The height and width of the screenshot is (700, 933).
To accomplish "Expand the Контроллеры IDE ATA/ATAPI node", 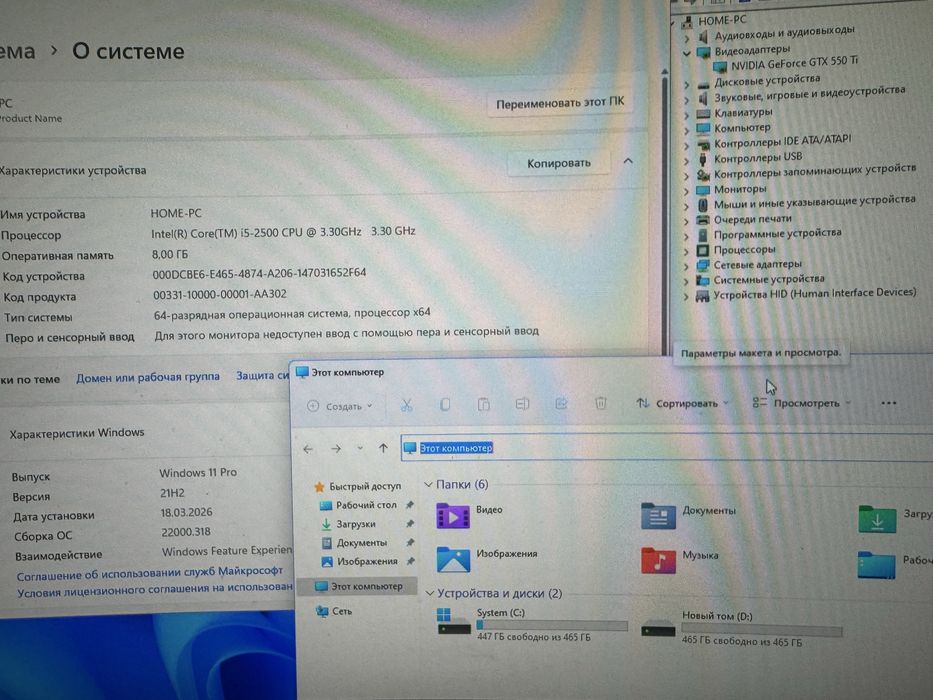I will click(687, 145).
